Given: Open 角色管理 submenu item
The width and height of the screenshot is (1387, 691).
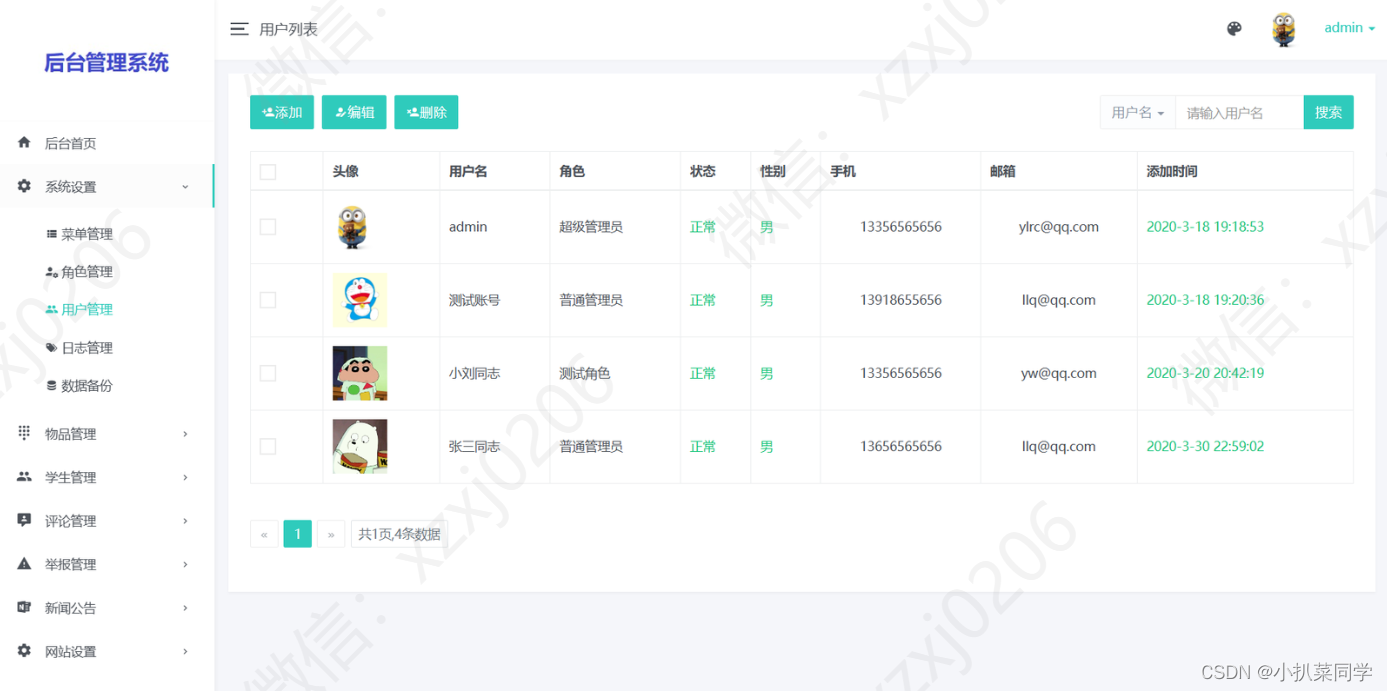Looking at the screenshot, I should point(87,272).
